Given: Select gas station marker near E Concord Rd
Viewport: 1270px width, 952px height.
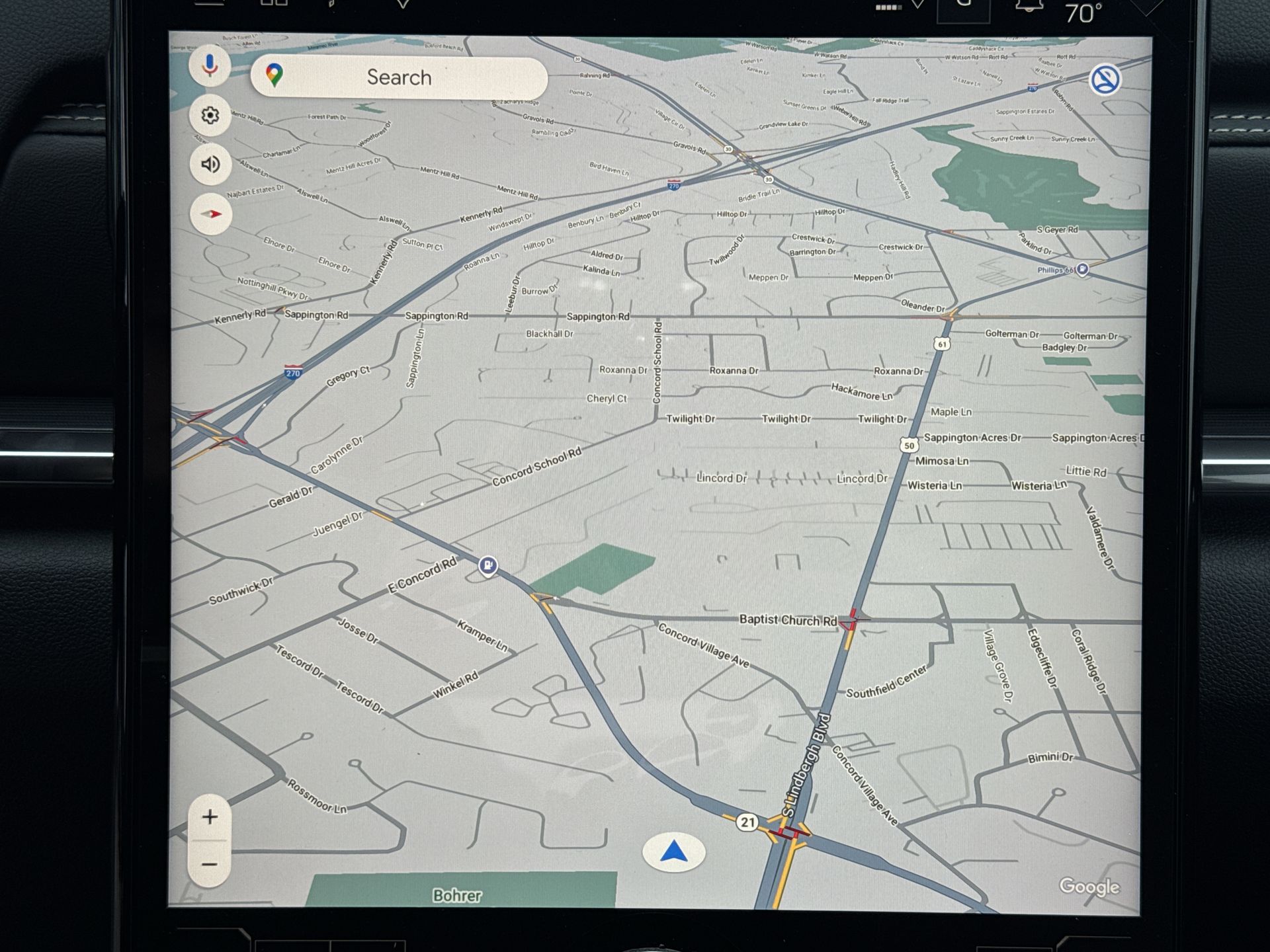Looking at the screenshot, I should pyautogui.click(x=488, y=565).
